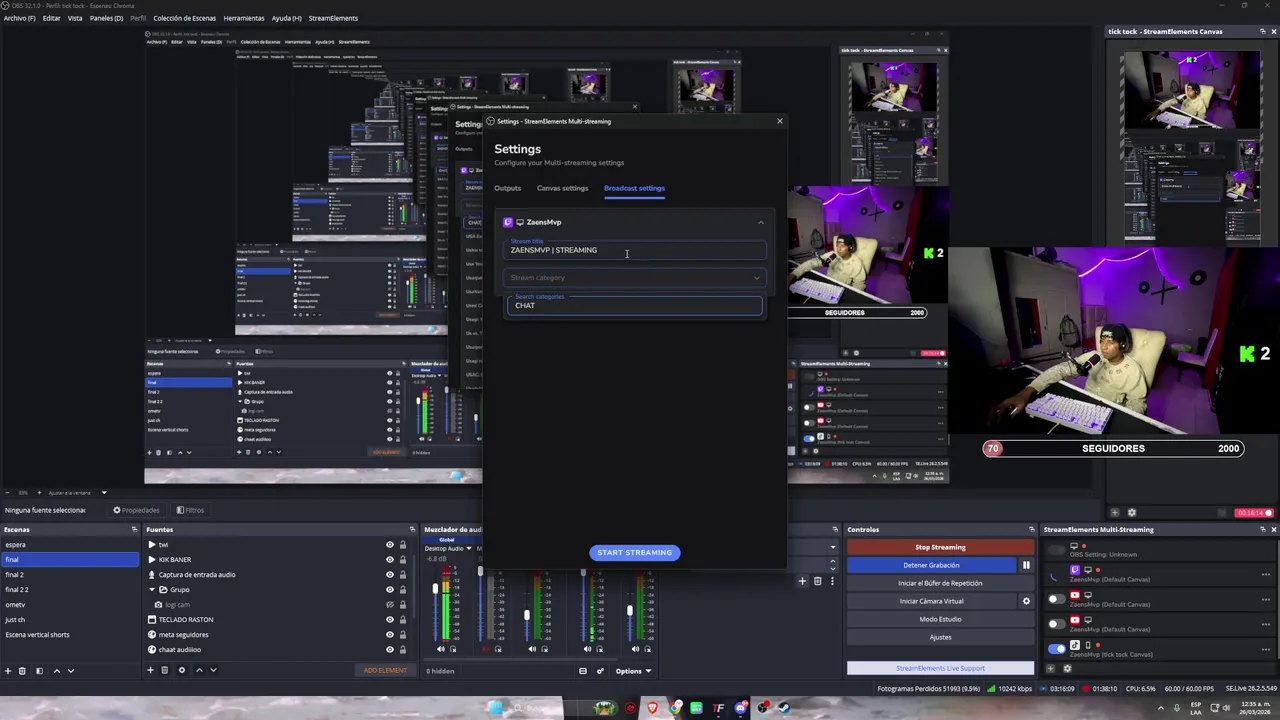
Task: Click Stop Streaming in Controles
Action: [940, 547]
